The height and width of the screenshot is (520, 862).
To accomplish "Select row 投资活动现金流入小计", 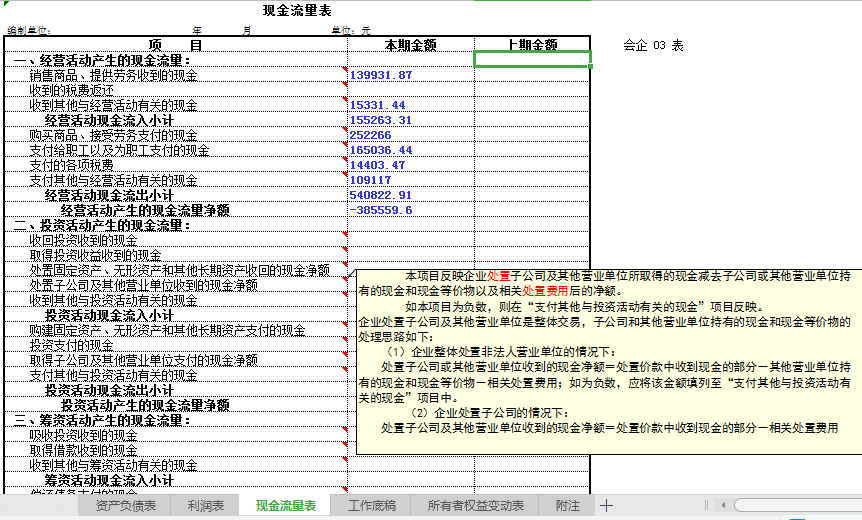I will point(176,314).
